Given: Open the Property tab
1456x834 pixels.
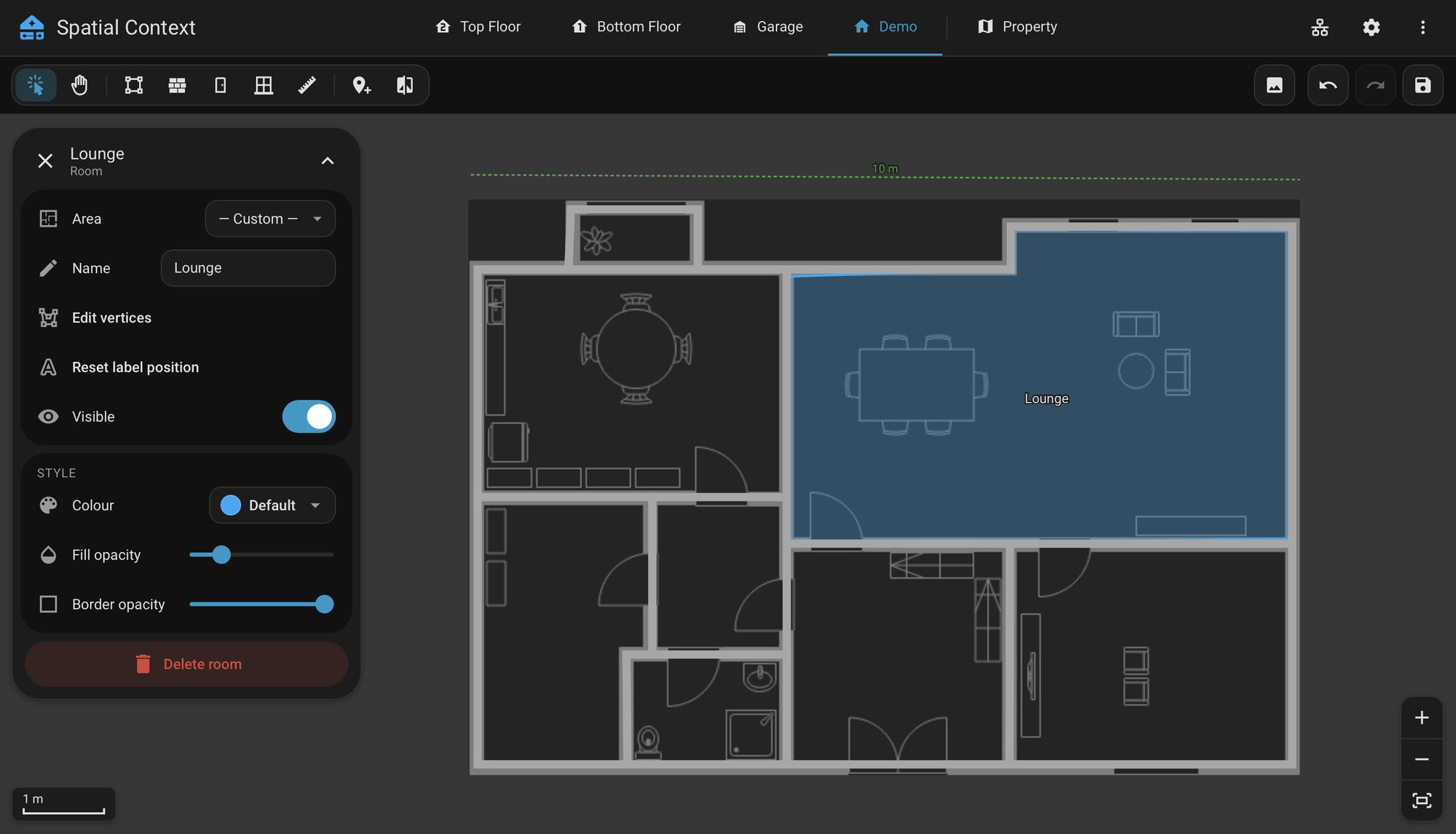Looking at the screenshot, I should 1018,27.
